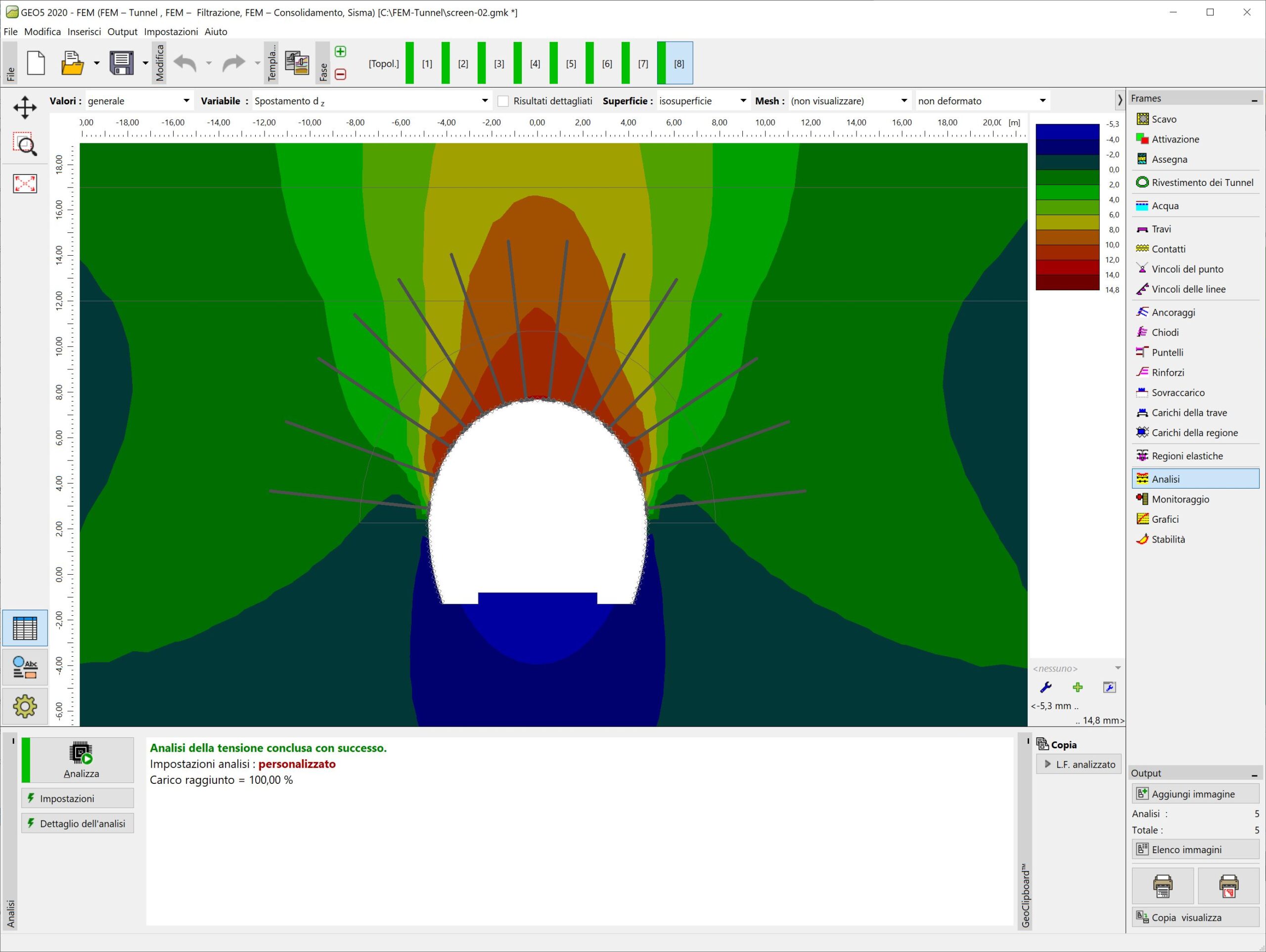Click the fit-to-window zoom extents icon
This screenshot has height=952, width=1266.
coord(25,184)
